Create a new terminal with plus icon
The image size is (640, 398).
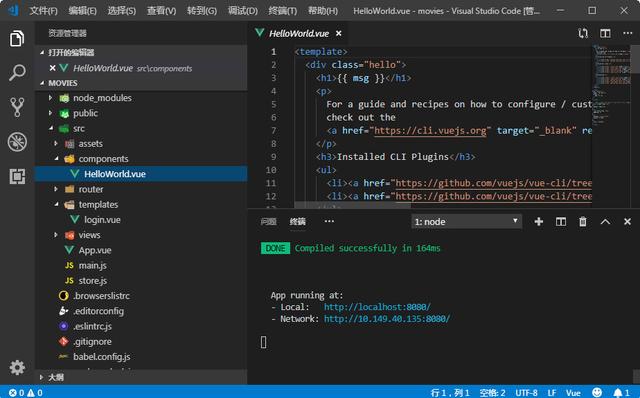click(539, 222)
